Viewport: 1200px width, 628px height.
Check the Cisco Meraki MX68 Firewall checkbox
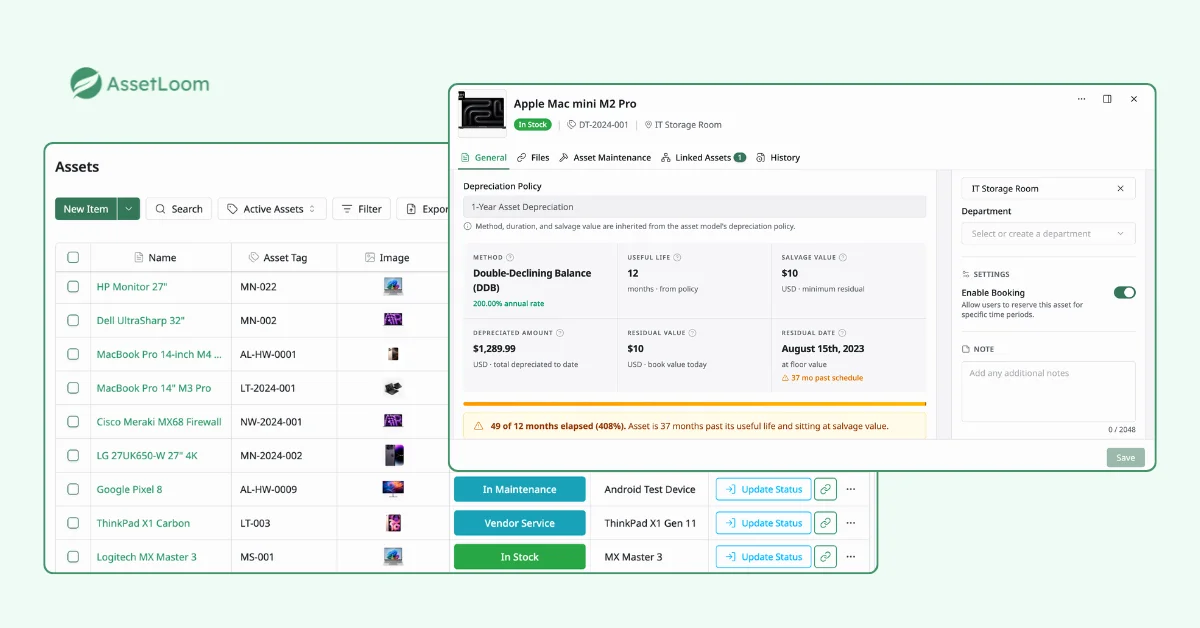click(x=73, y=422)
